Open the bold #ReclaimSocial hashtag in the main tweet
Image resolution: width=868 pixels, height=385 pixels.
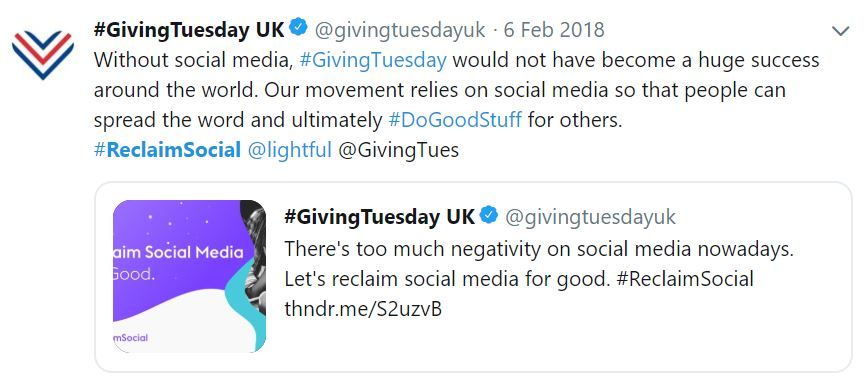(167, 150)
